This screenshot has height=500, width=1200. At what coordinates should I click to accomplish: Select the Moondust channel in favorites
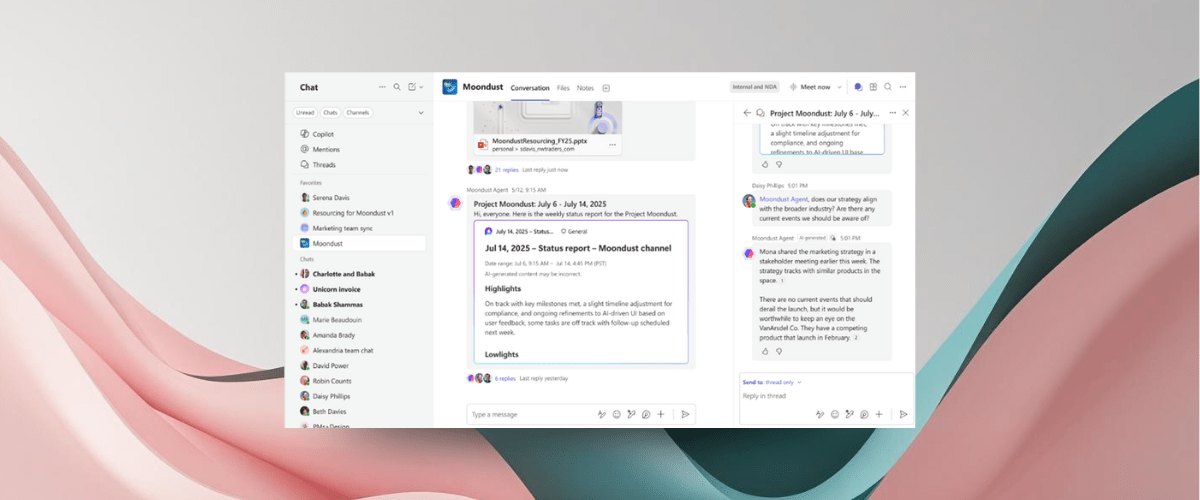click(x=360, y=243)
